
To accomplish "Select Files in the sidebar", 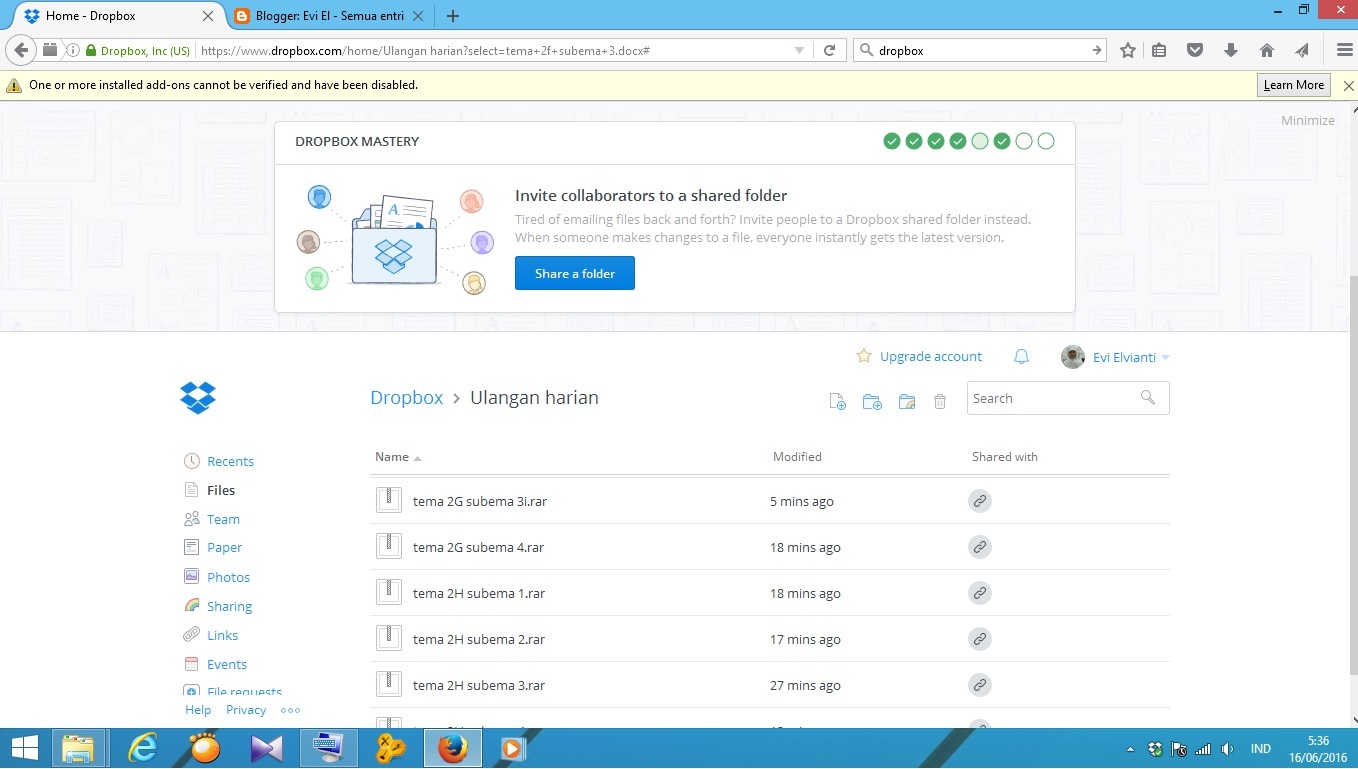I will point(221,490).
